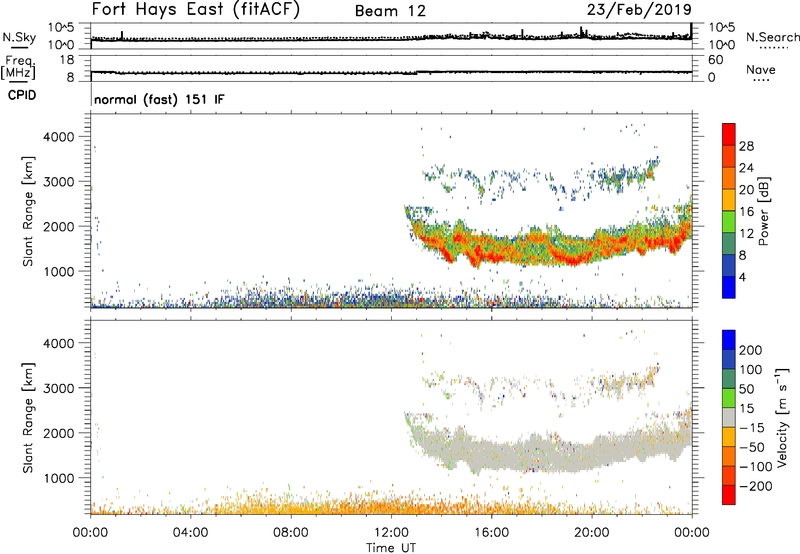Viewport: 800px width, 554px height.
Task: Click the power panel 'Slant Range [km]' label
Action: 28,211
